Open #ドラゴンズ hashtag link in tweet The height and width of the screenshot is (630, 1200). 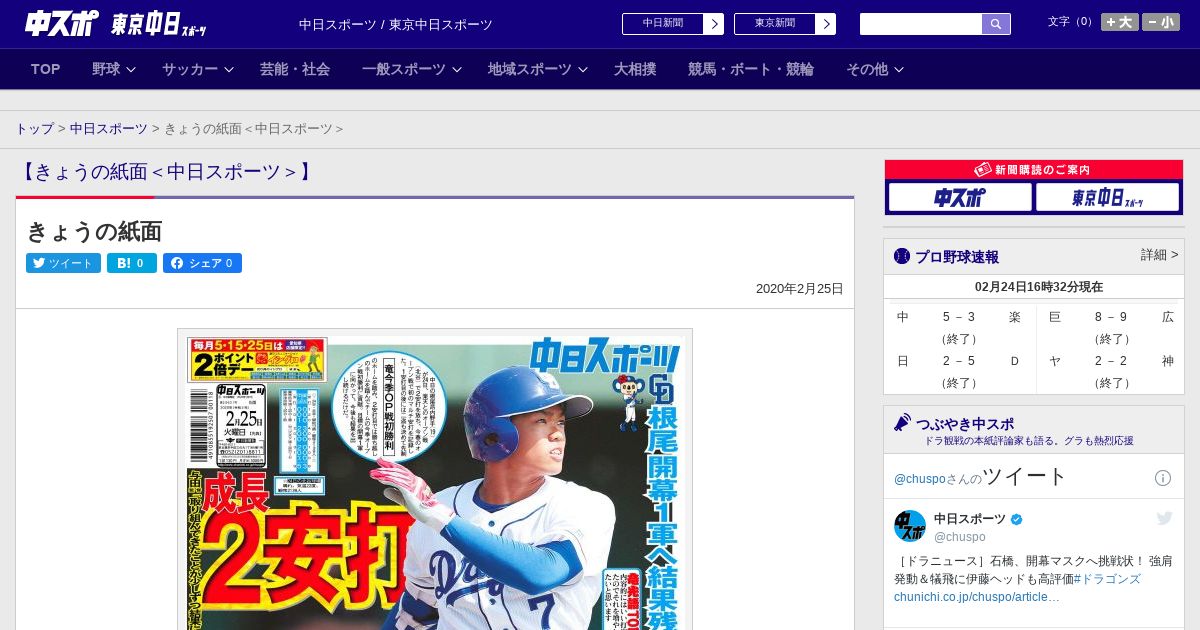click(x=1107, y=579)
